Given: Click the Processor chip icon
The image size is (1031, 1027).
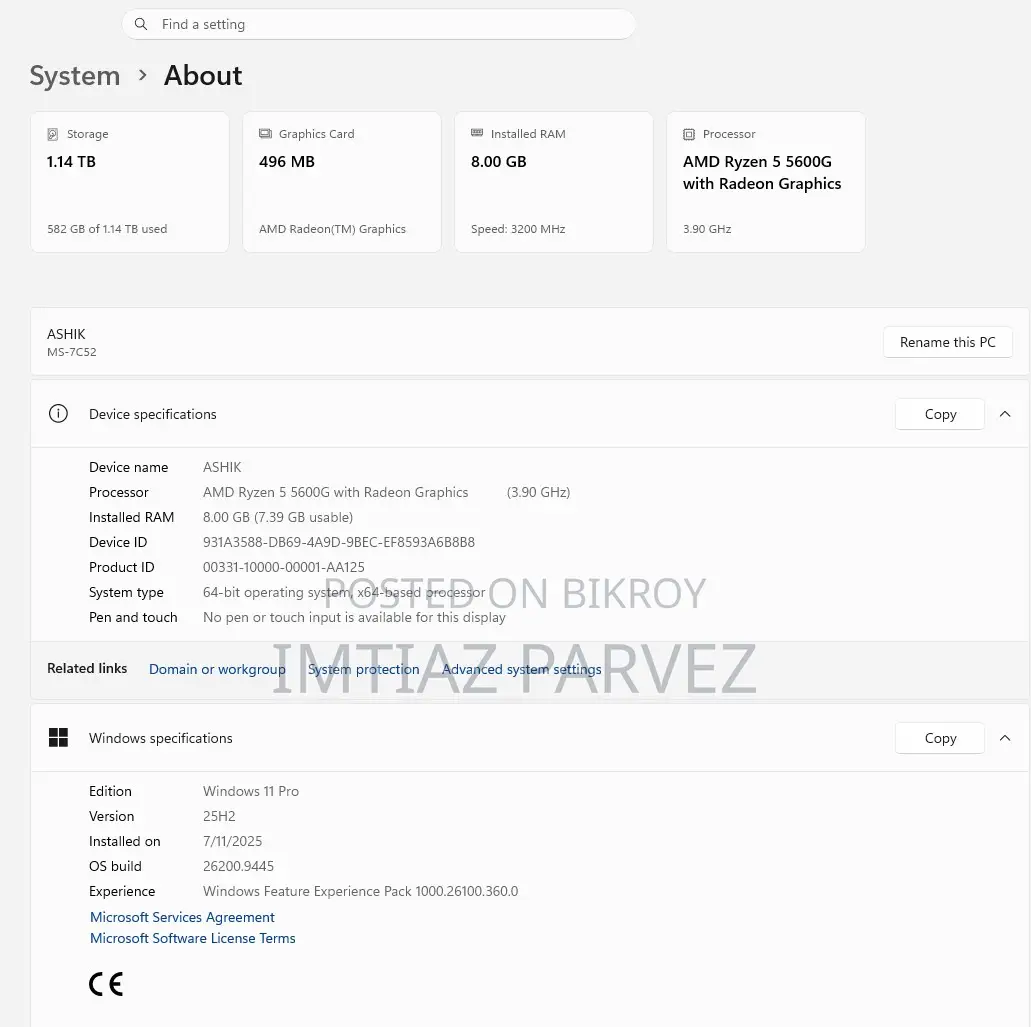Looking at the screenshot, I should [688, 134].
